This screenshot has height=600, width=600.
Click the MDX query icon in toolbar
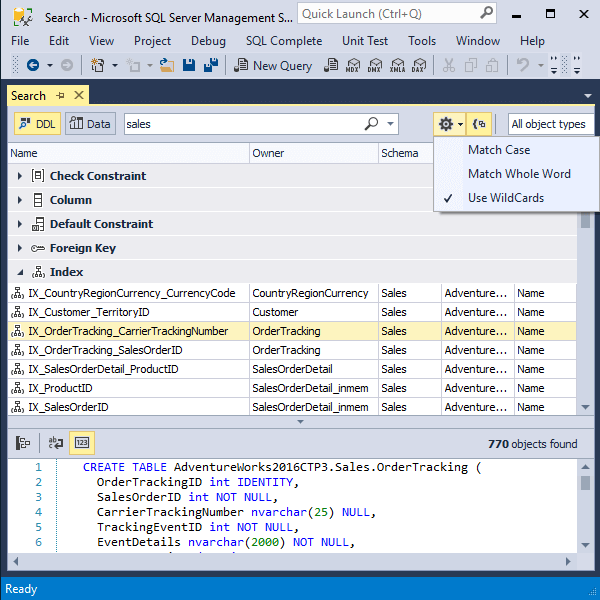[352, 65]
